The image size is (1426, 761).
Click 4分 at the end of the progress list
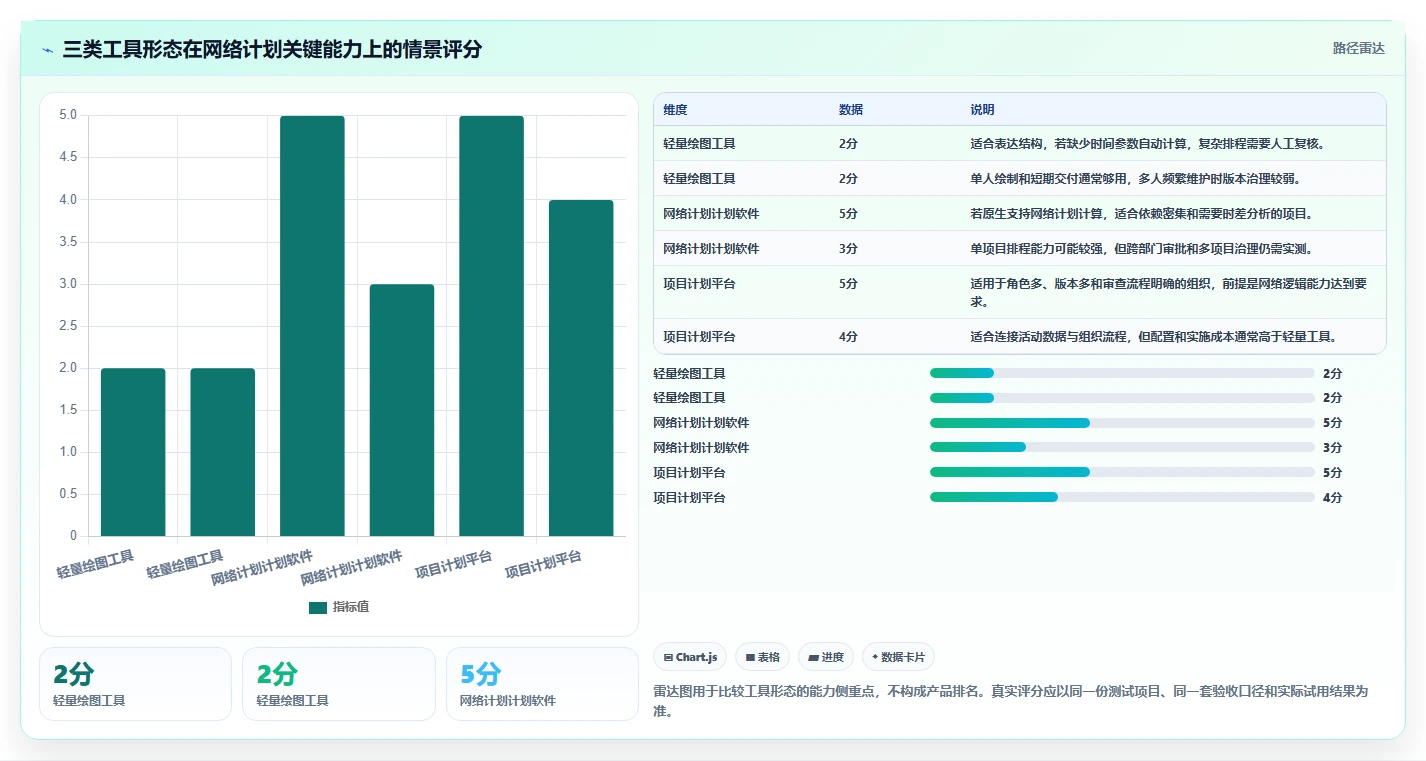pyautogui.click(x=1332, y=497)
